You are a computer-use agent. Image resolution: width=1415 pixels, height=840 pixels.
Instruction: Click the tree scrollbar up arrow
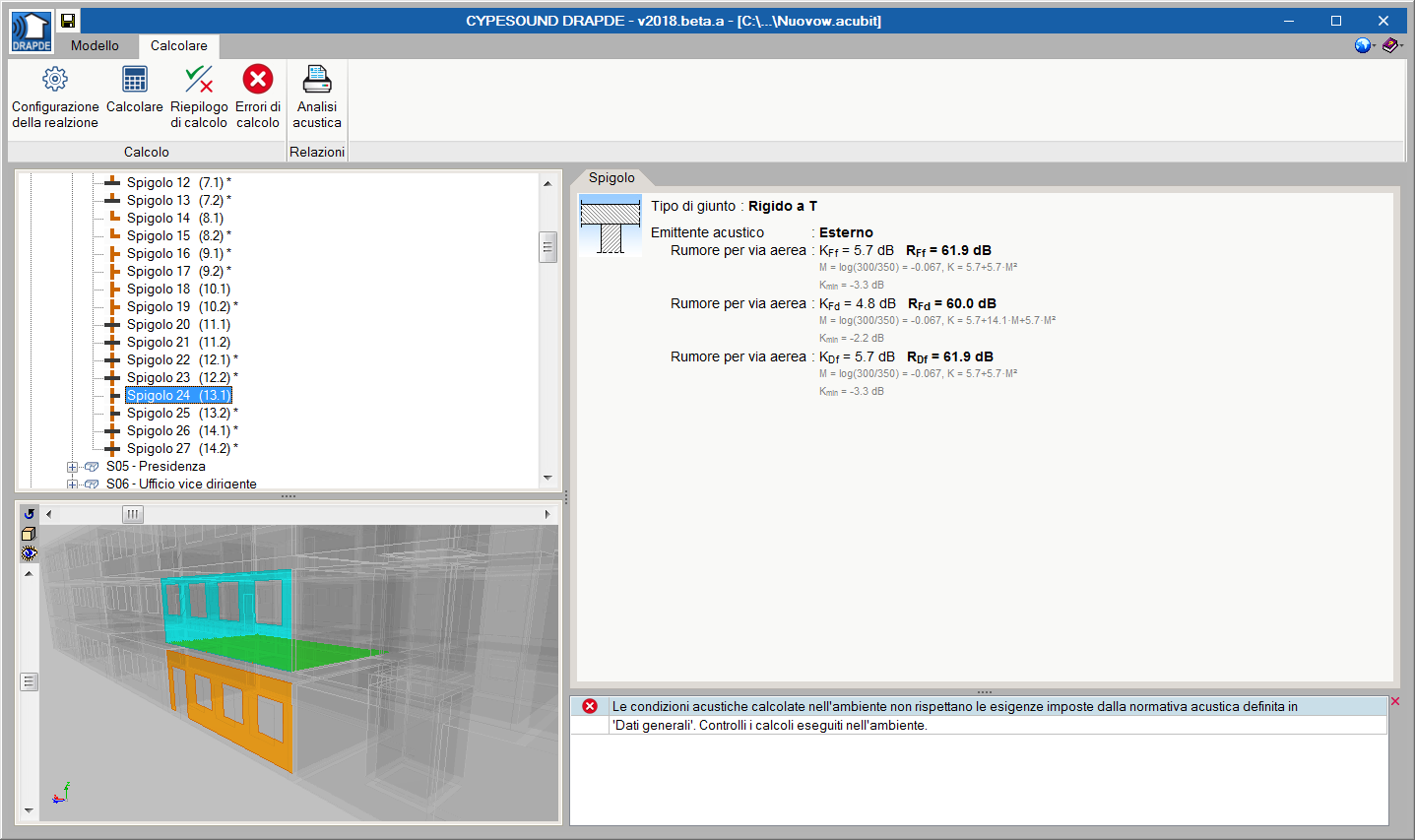[x=548, y=183]
